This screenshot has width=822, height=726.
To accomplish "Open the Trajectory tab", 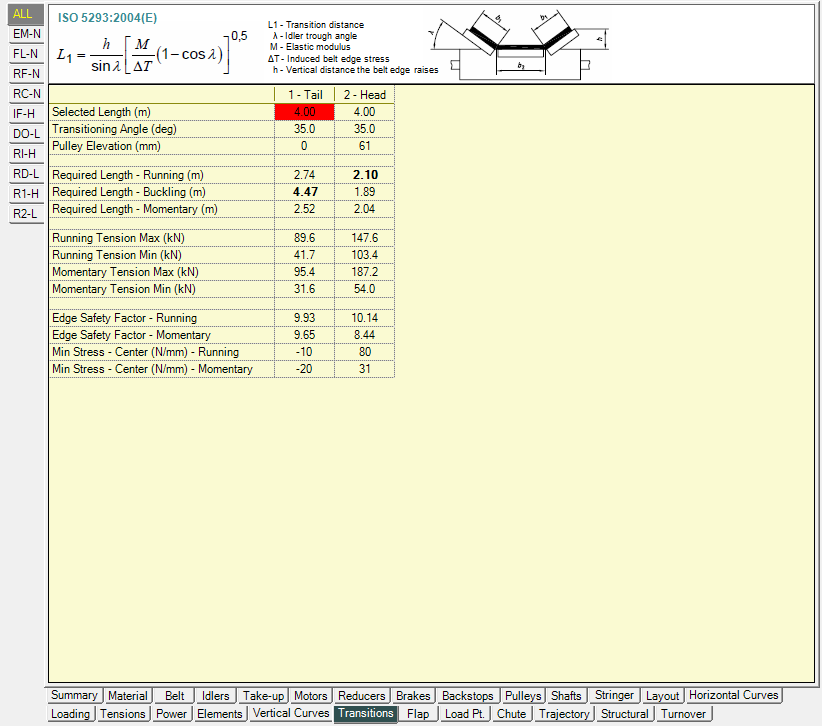I will [564, 714].
